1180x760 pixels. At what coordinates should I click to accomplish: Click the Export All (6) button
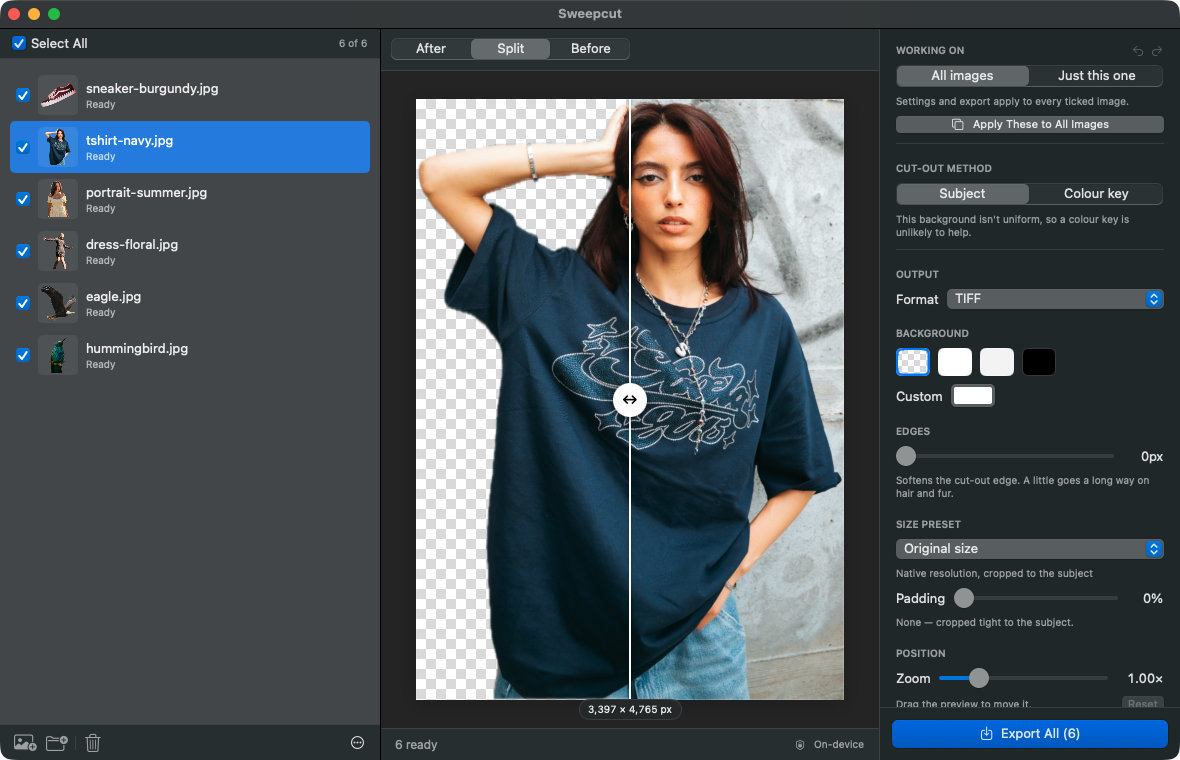(1029, 734)
